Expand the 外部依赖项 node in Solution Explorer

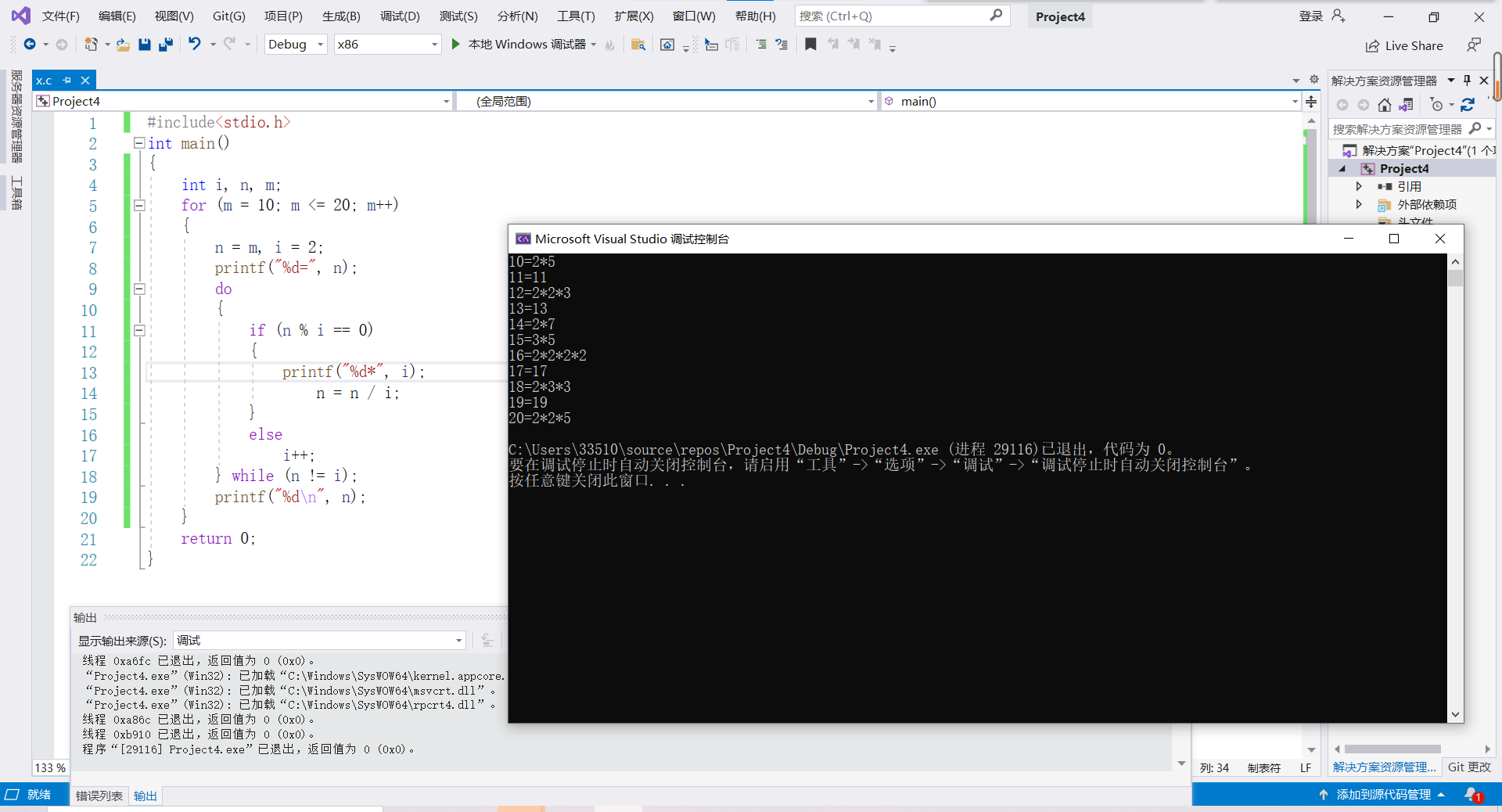click(x=1359, y=204)
